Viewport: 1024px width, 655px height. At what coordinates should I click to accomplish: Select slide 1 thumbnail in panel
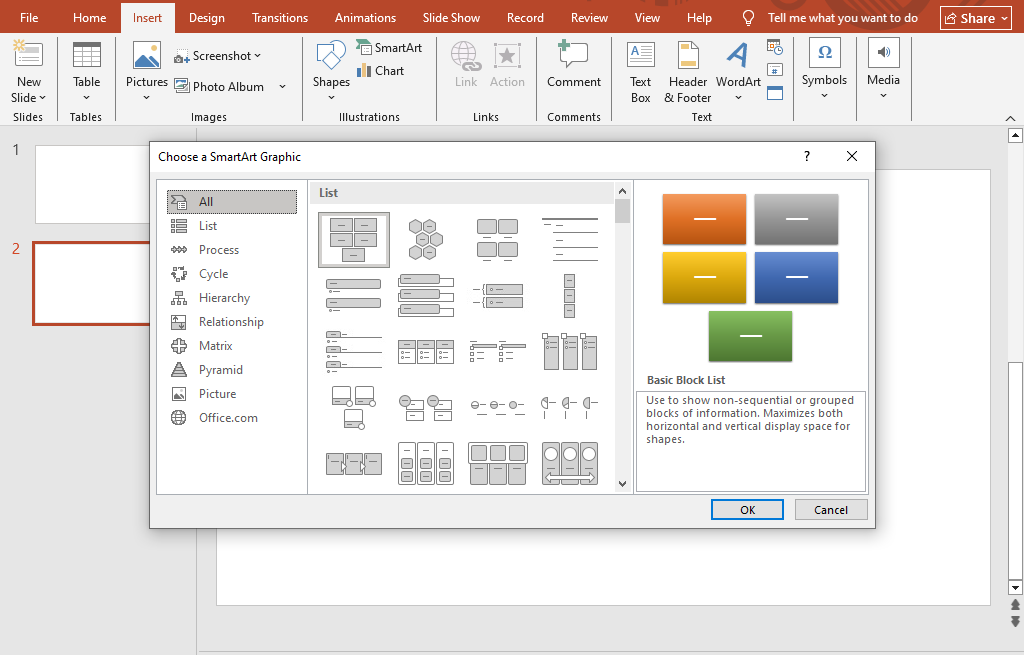point(93,184)
